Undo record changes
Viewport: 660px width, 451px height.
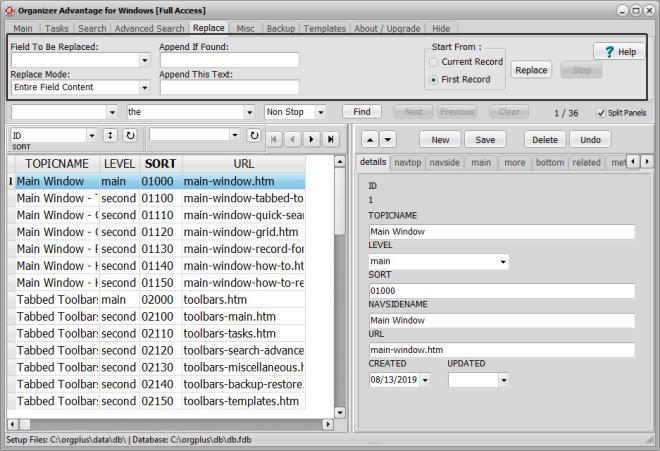(x=590, y=140)
